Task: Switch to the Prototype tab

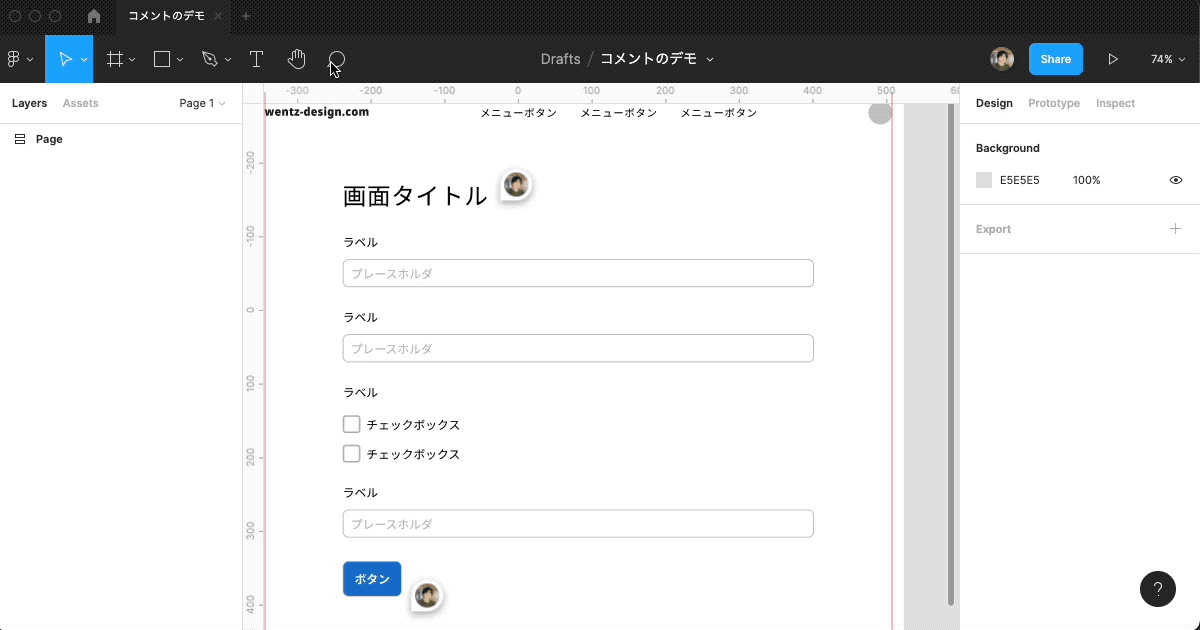Action: click(x=1054, y=103)
